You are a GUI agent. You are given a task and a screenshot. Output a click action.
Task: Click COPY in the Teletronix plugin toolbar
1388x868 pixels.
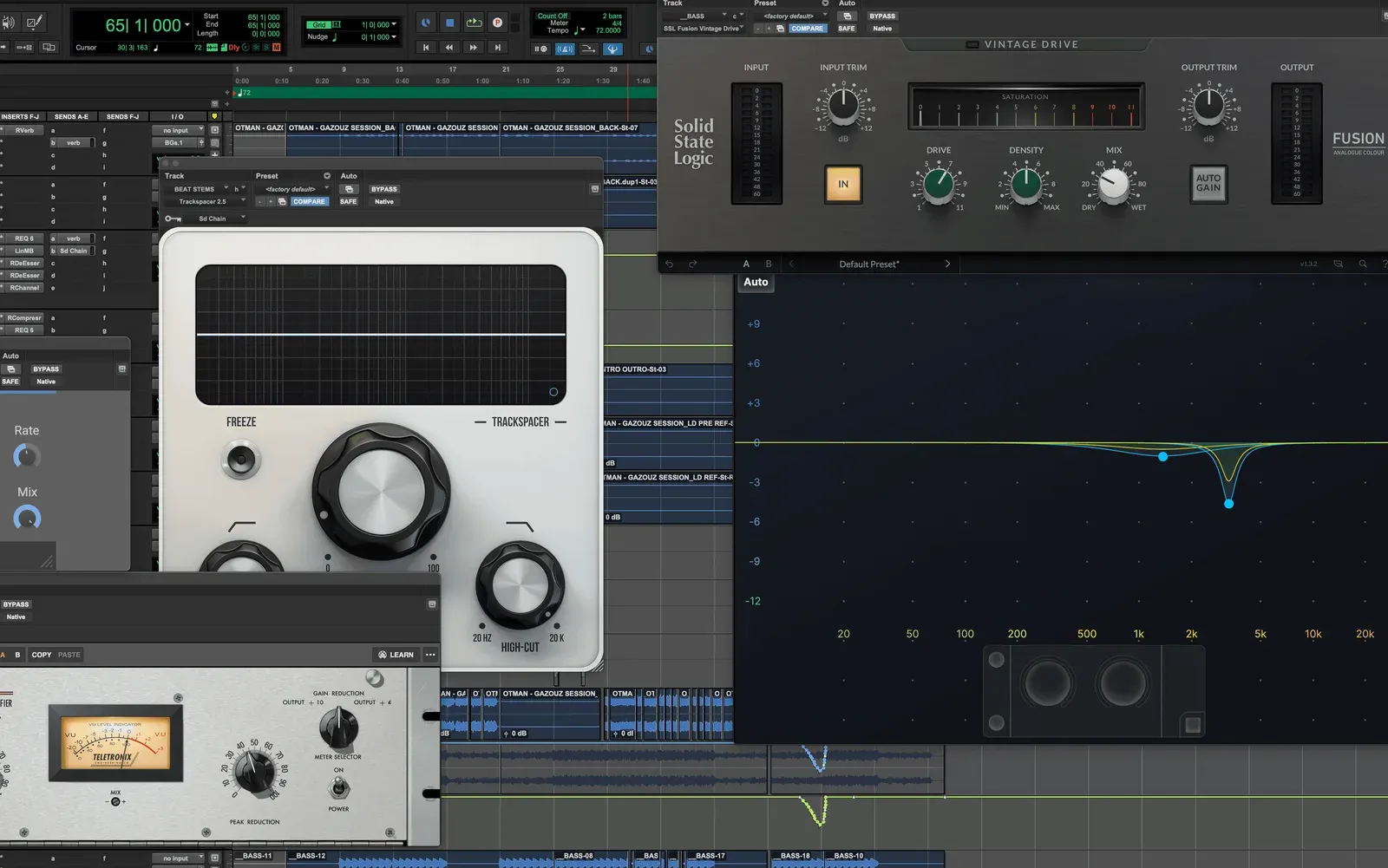click(x=42, y=655)
